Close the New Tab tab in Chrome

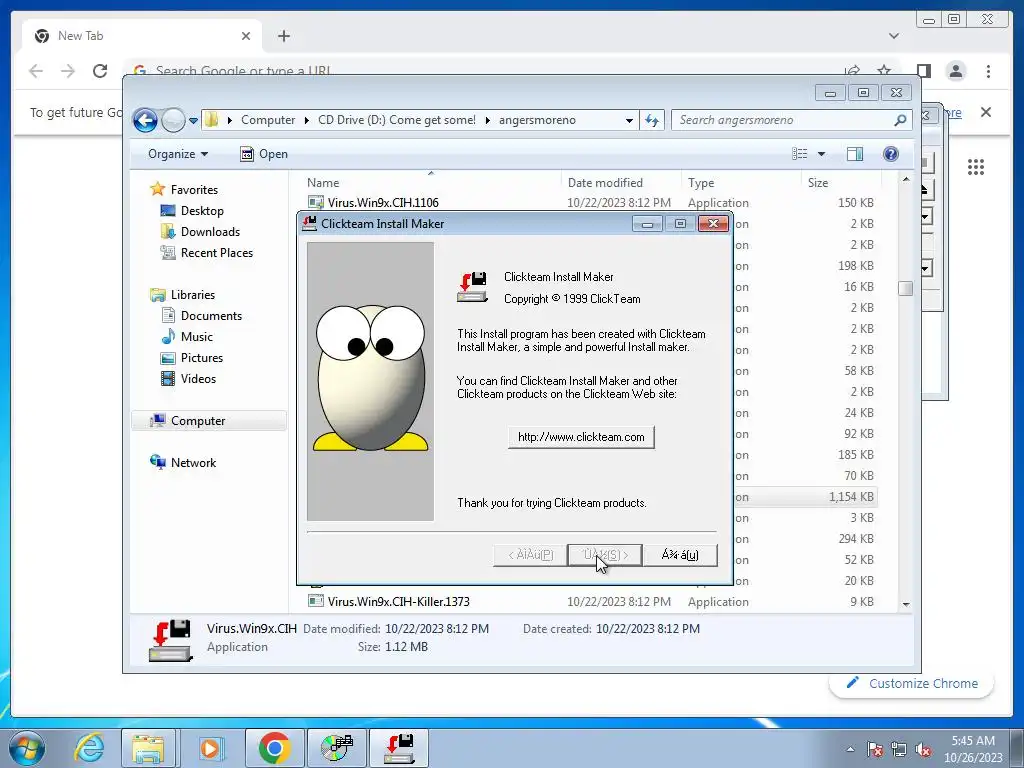pos(246,36)
